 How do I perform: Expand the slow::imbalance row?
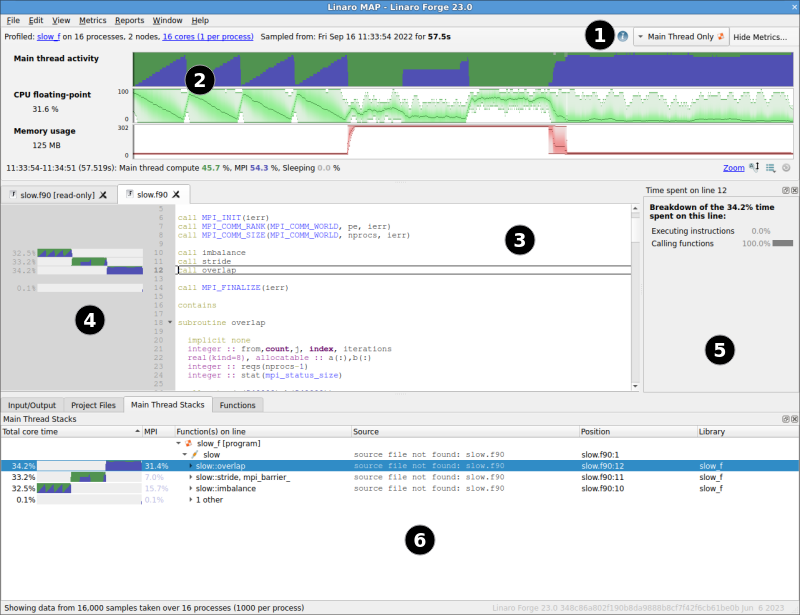click(191, 488)
